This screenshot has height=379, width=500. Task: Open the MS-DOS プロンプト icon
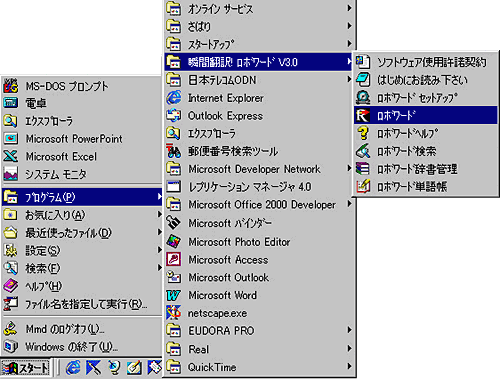click(11, 86)
